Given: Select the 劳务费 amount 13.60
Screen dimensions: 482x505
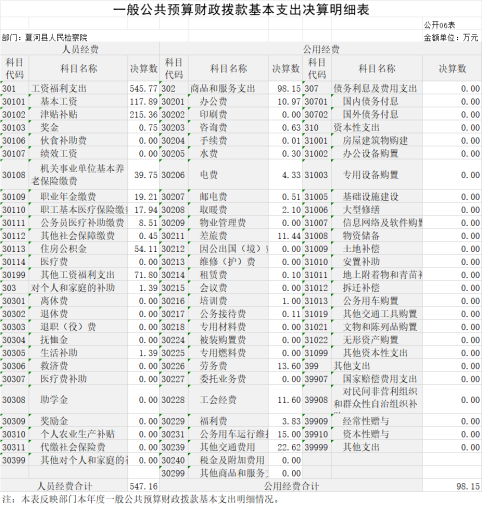Looking at the screenshot, I should (286, 366).
